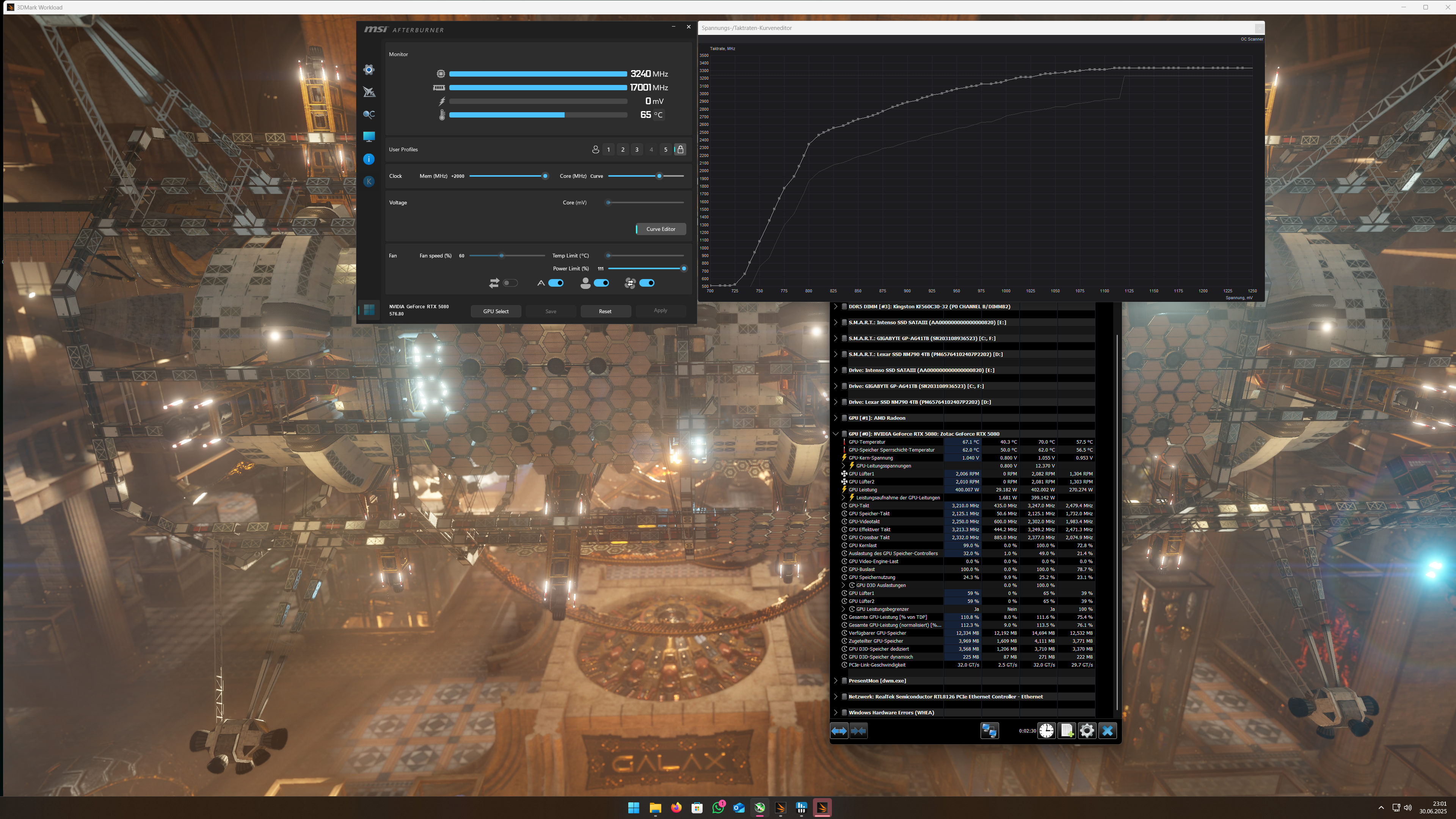Image resolution: width=1456 pixels, height=819 pixels.
Task: Click the Power Limit slider handle
Action: pos(684,268)
